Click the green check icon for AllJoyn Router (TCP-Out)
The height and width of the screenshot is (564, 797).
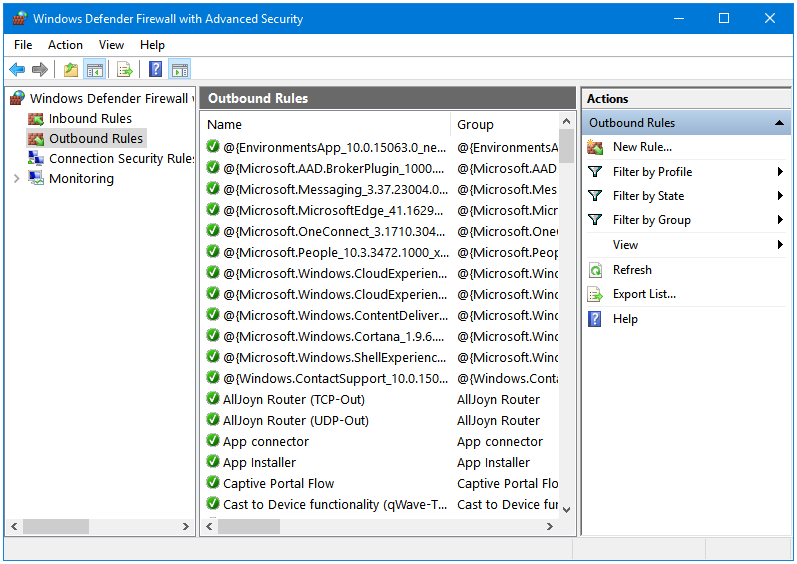pyautogui.click(x=213, y=399)
